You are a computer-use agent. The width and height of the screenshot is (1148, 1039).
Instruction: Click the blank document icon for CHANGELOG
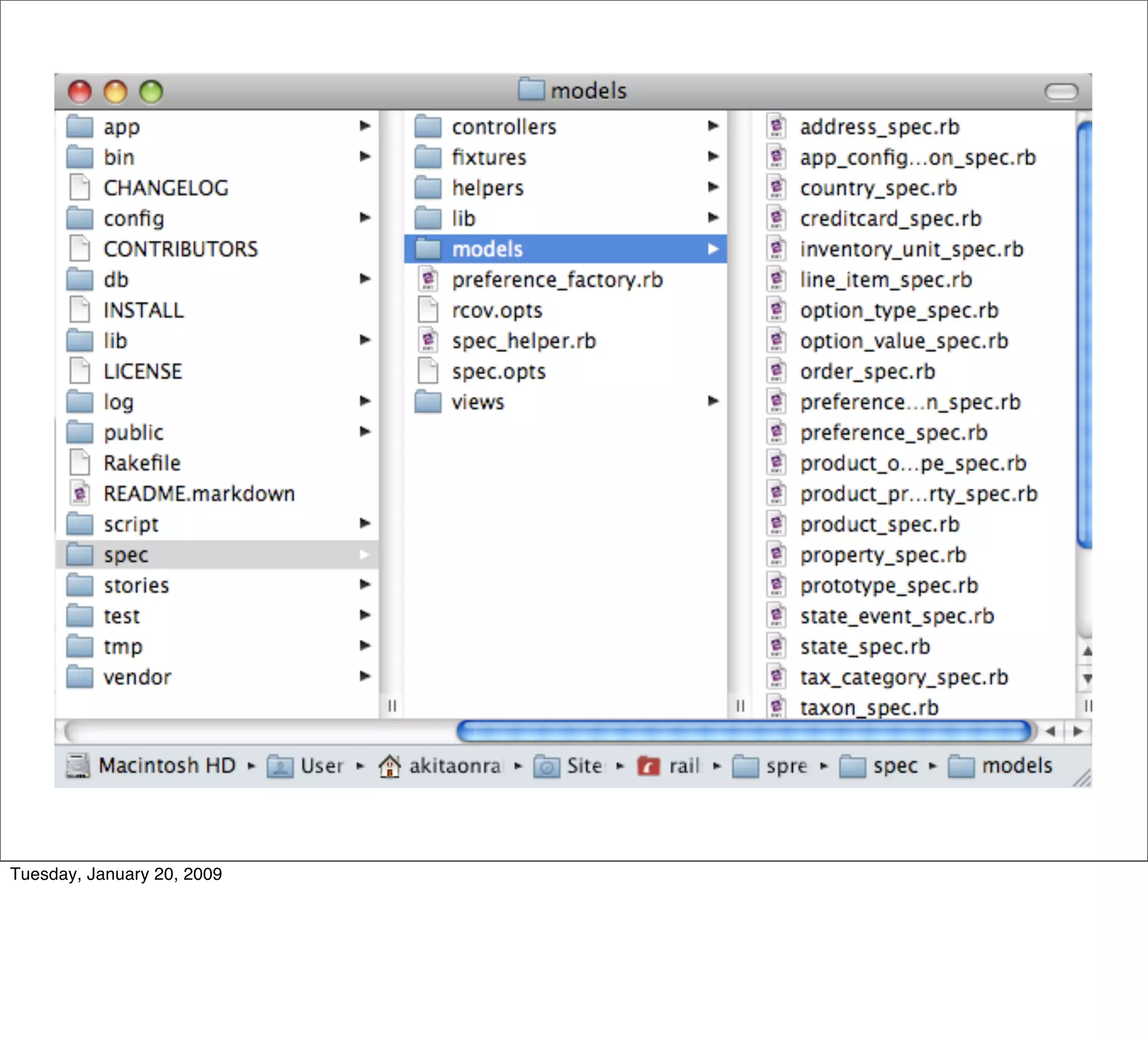tap(80, 187)
